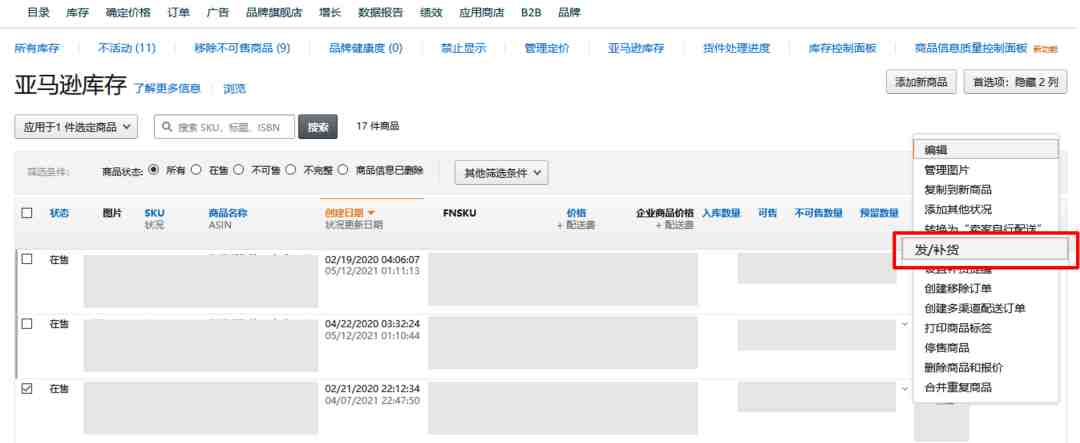Click the 了解更多信息 link
Screen dimensions: 1080x443
[167, 88]
